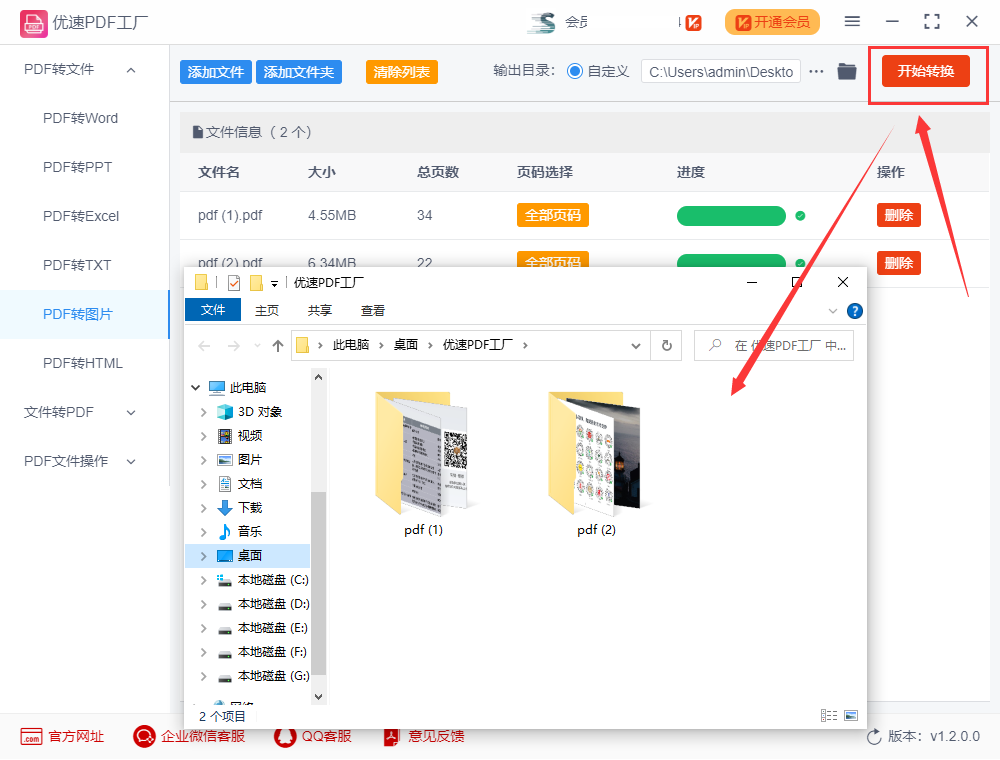Click the VIP badge icon in title bar
This screenshot has width=1000, height=760.
(x=694, y=23)
